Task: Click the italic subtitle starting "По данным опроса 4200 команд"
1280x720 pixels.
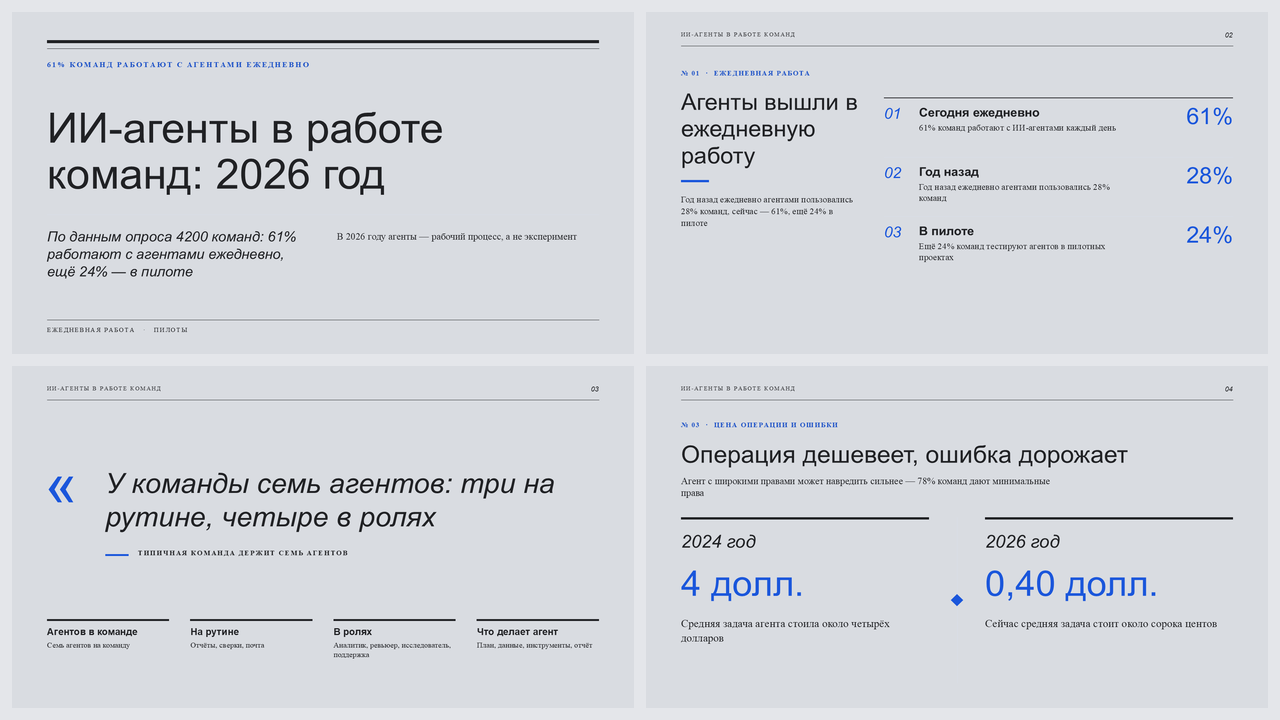Action: click(172, 254)
